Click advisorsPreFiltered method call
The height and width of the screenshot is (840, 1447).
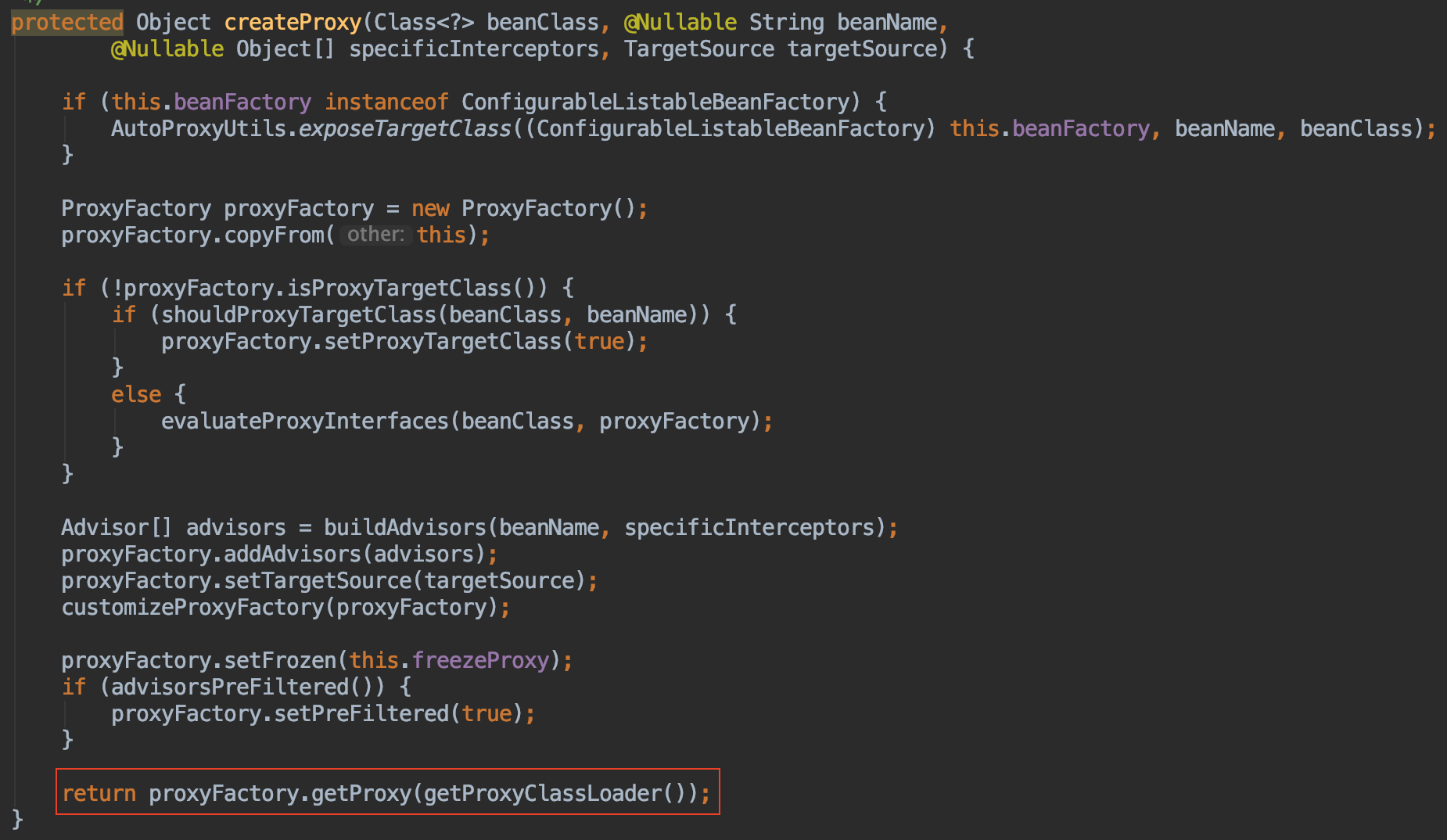pyautogui.click(x=230, y=687)
